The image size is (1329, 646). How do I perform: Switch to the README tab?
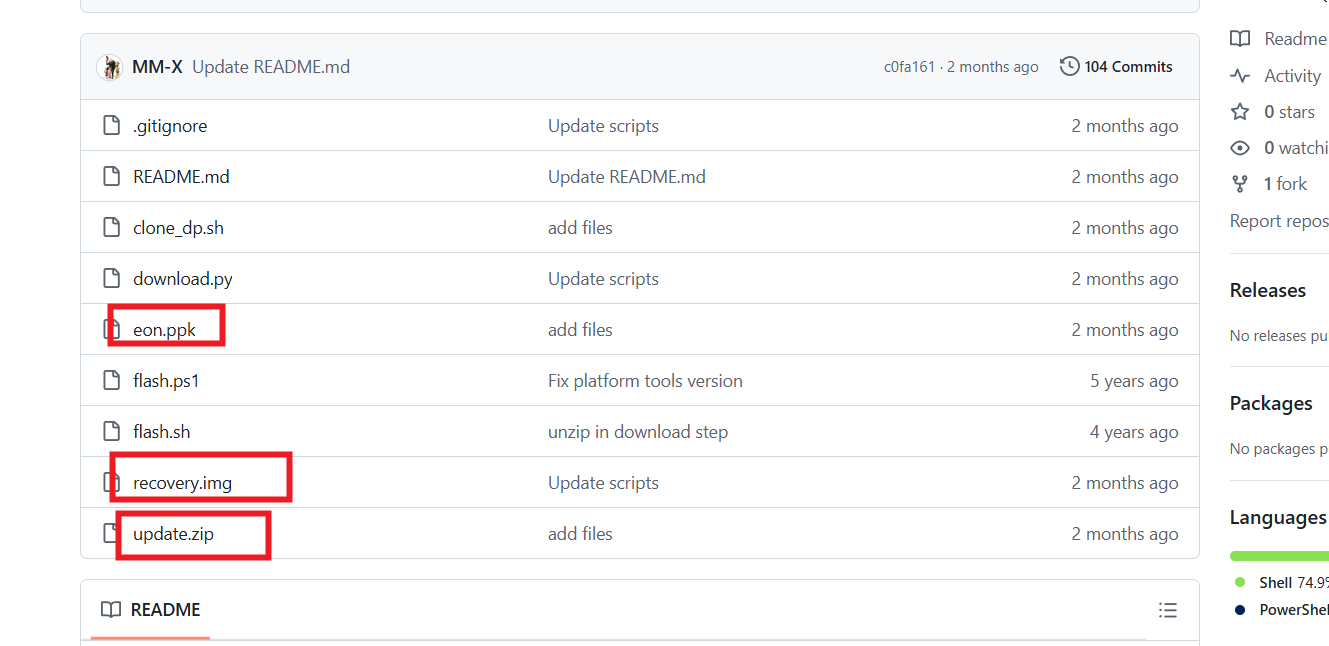tap(151, 610)
